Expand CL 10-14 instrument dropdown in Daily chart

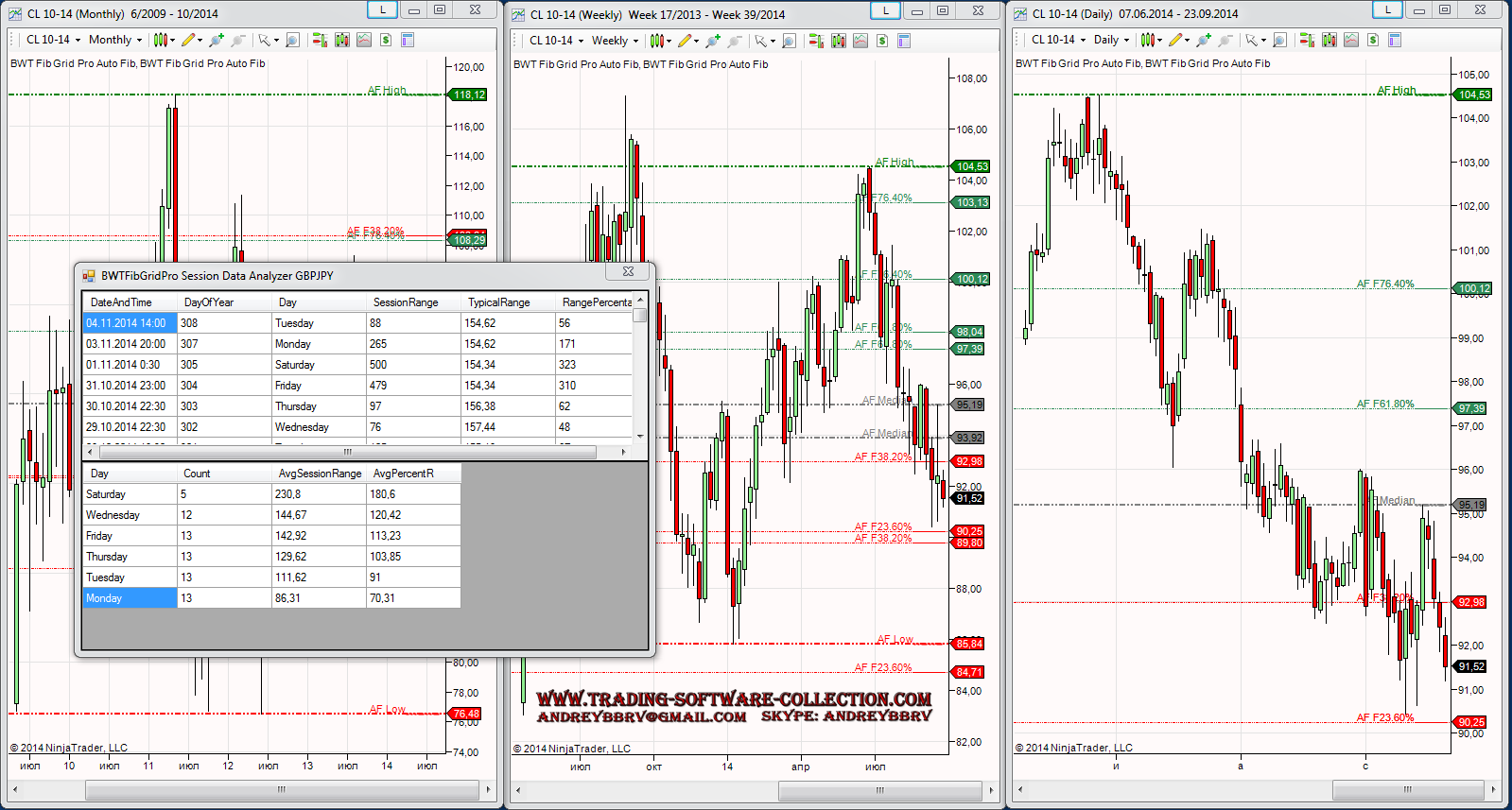tap(1058, 40)
